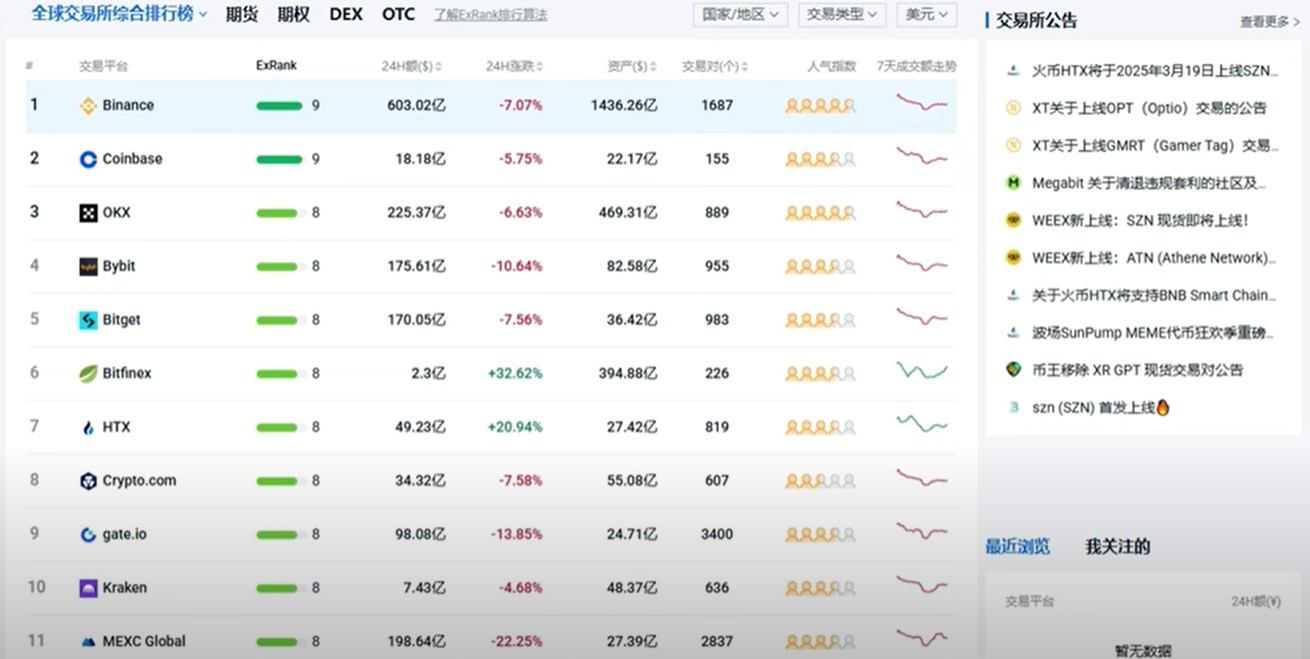Click icon beside XT关于上线OPT announcement
Screen dimensions: 1310x659
tap(1013, 108)
